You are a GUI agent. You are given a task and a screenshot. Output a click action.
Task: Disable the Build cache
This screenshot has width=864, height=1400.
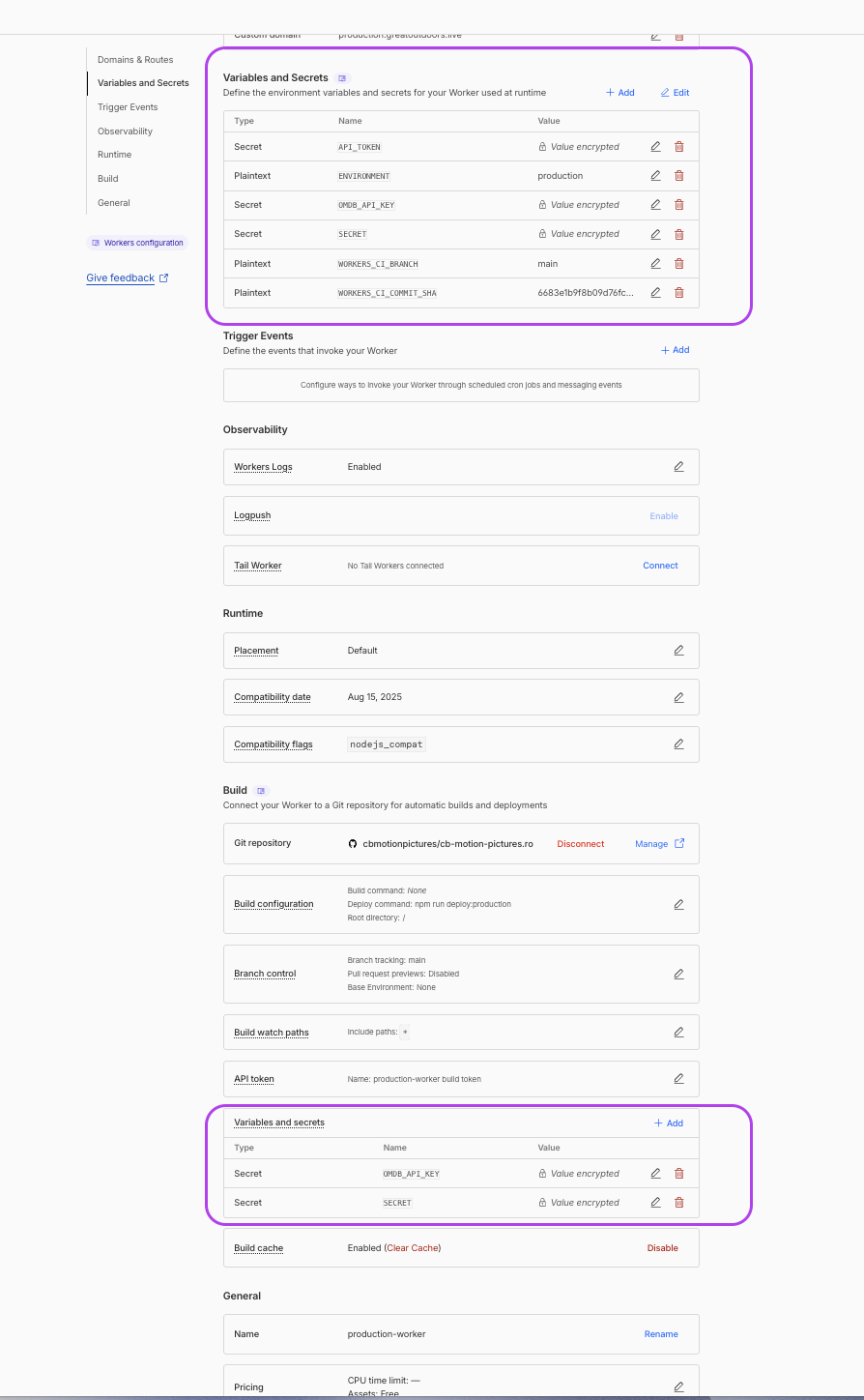(x=662, y=1248)
